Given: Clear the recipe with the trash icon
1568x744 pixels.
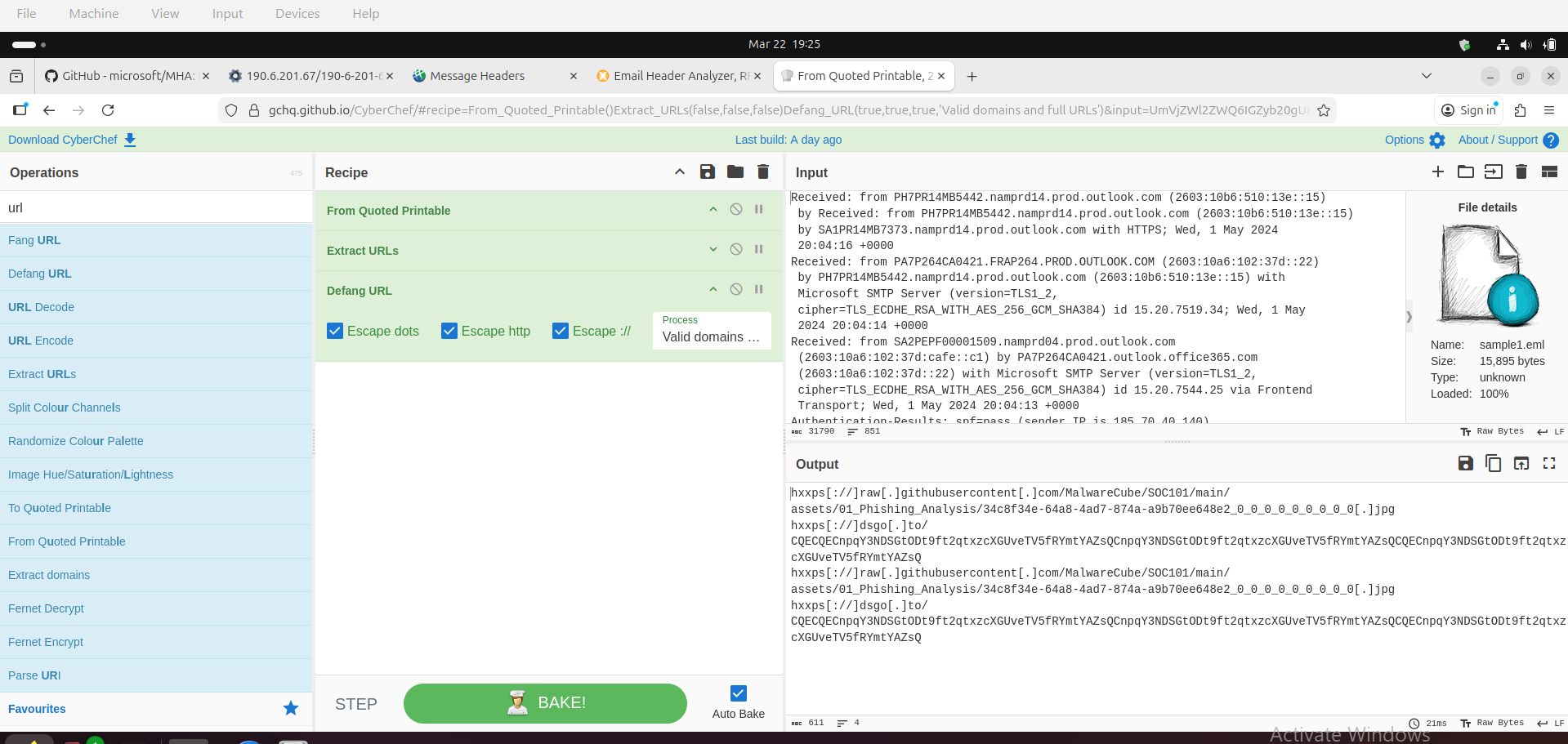Looking at the screenshot, I should [762, 172].
